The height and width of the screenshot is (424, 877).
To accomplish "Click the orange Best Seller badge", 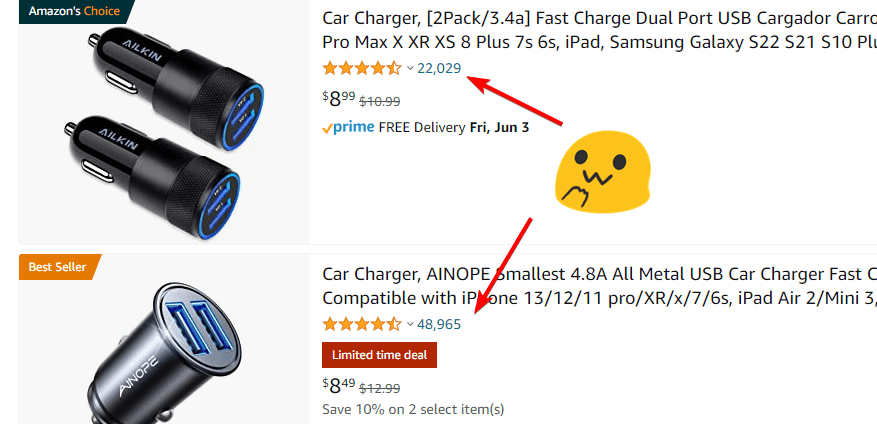I will (x=57, y=267).
